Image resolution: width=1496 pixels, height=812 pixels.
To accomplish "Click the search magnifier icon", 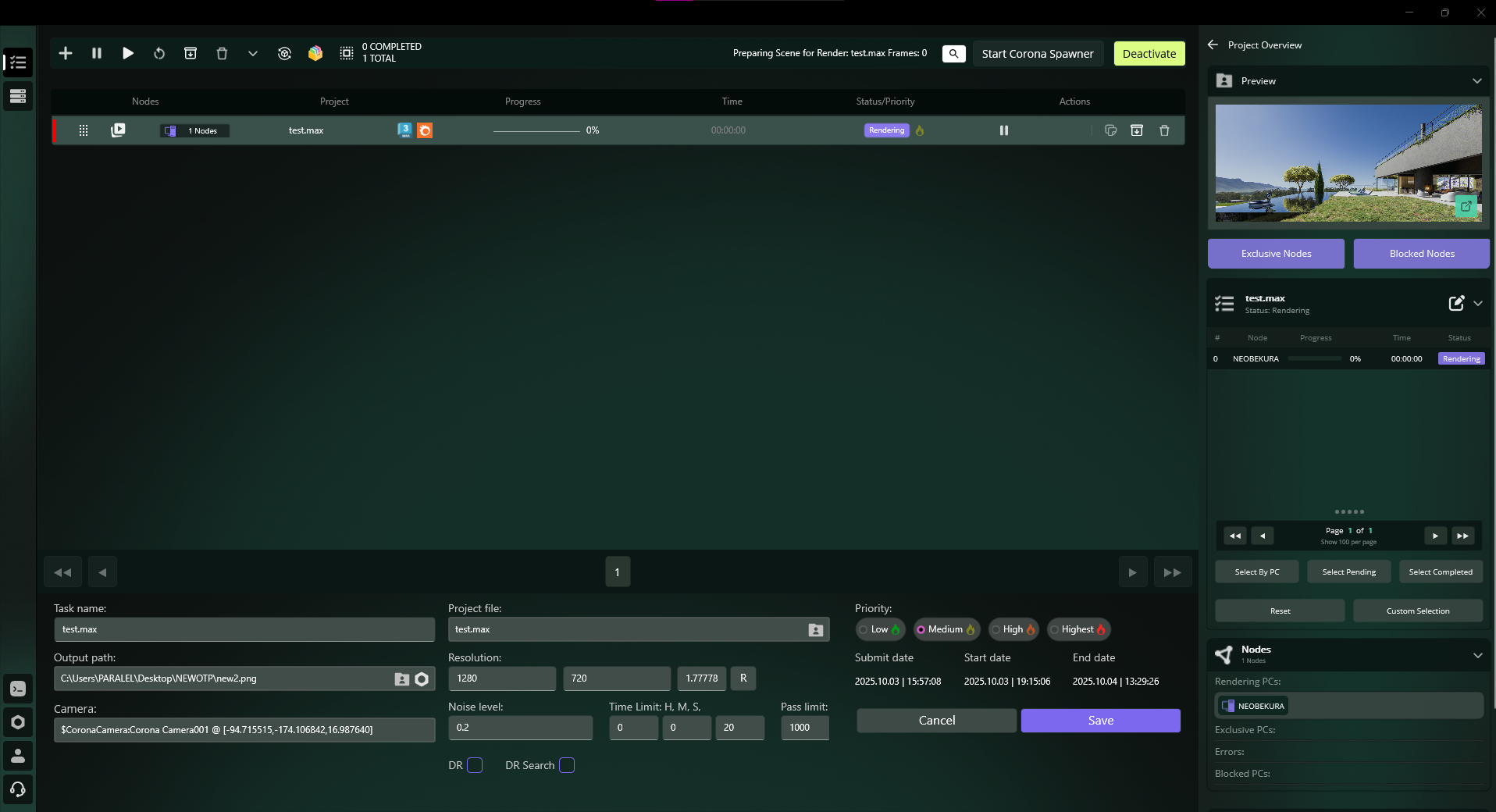I will [x=953, y=53].
